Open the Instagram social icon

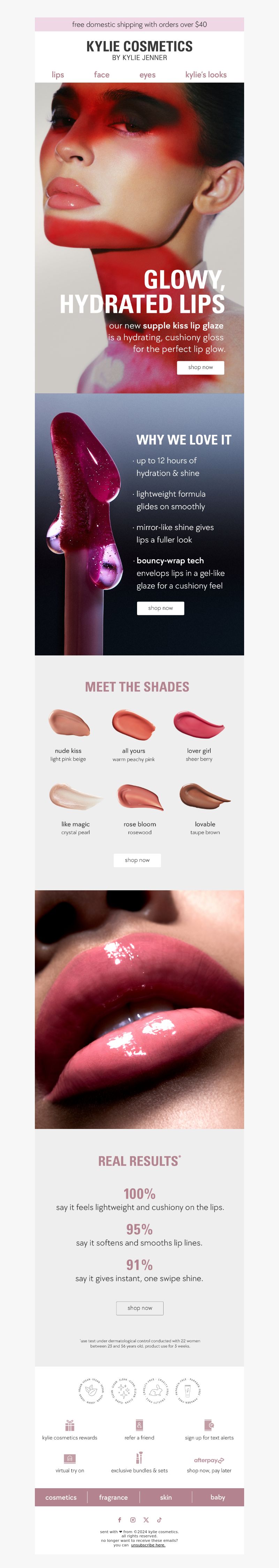pos(133,1520)
